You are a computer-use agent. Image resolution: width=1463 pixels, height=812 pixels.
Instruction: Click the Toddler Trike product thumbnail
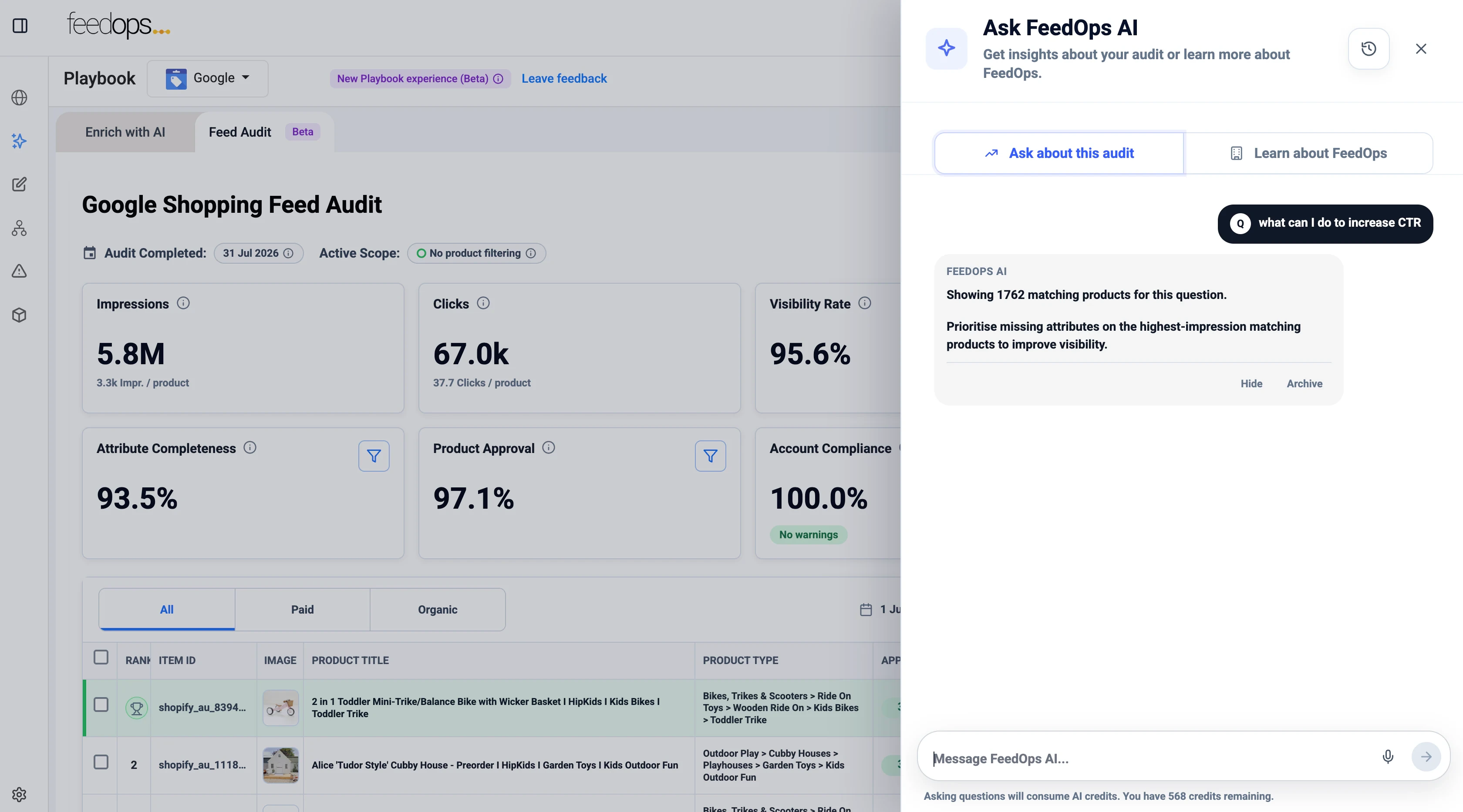[x=280, y=708]
